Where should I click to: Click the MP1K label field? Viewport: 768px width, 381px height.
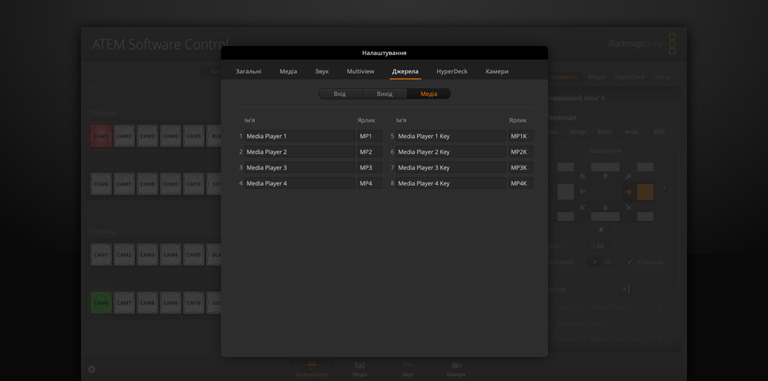click(521, 136)
